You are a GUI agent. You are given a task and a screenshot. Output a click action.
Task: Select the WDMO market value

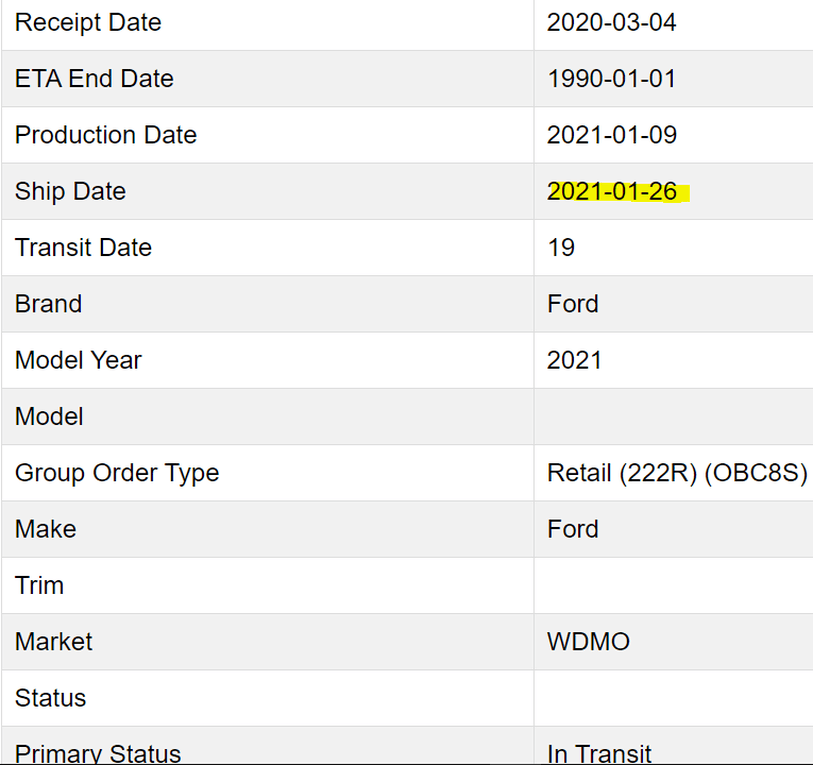[588, 642]
